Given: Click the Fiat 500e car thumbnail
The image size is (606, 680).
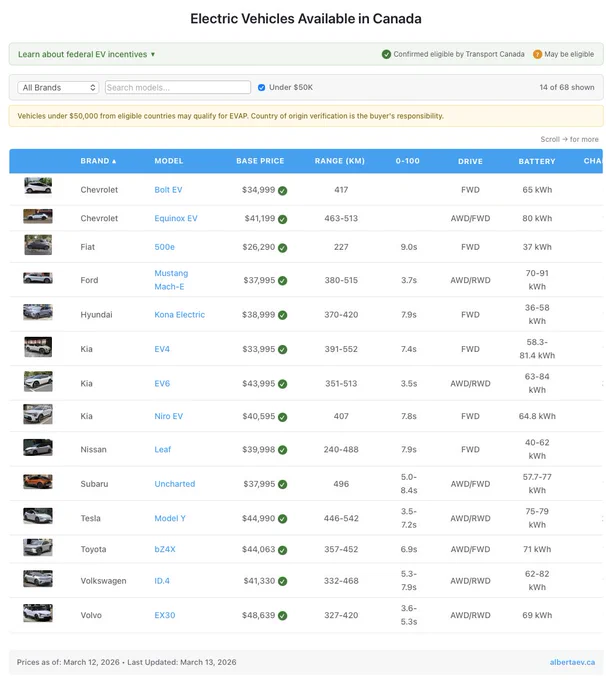Looking at the screenshot, I should [x=38, y=245].
